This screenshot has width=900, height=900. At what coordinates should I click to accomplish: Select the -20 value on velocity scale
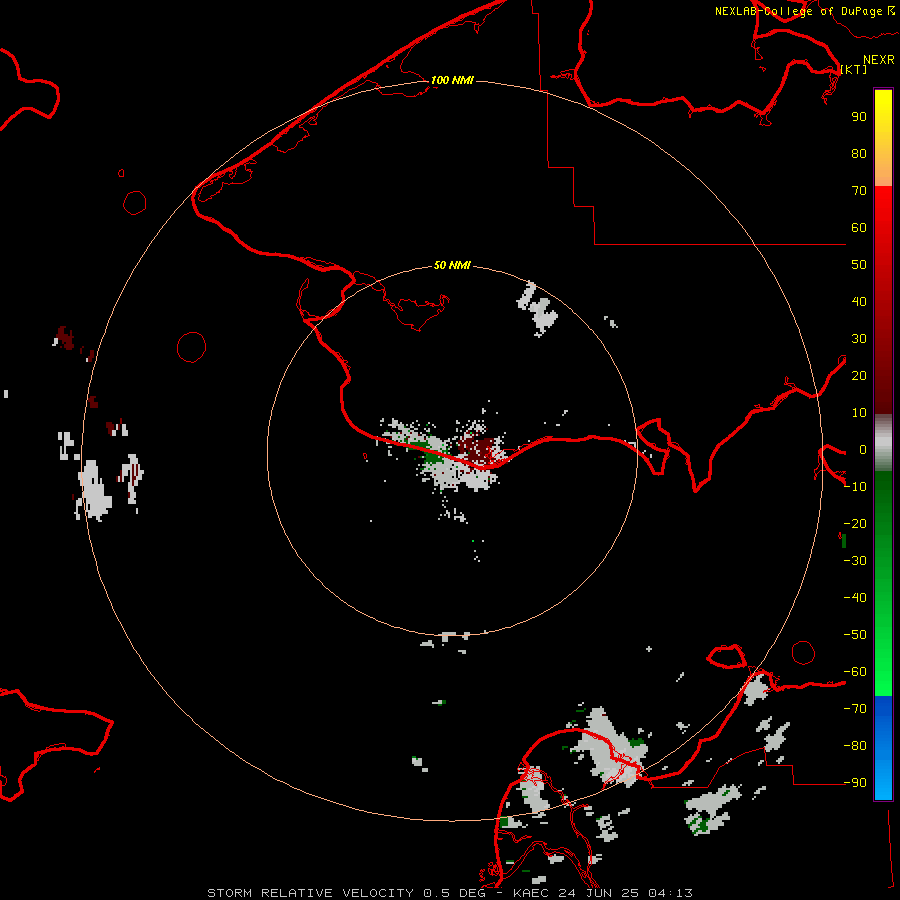[855, 523]
